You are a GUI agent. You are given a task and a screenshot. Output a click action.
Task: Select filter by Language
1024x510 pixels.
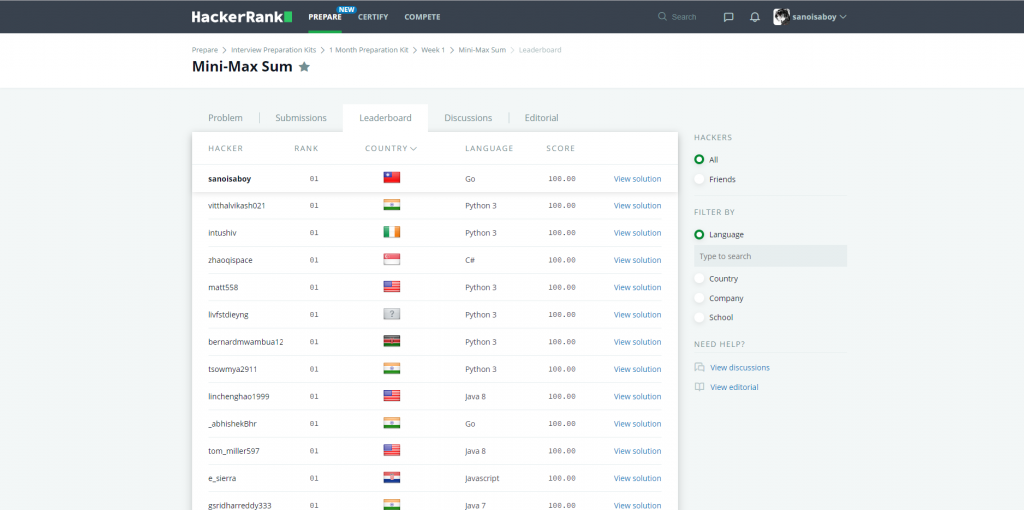(699, 234)
